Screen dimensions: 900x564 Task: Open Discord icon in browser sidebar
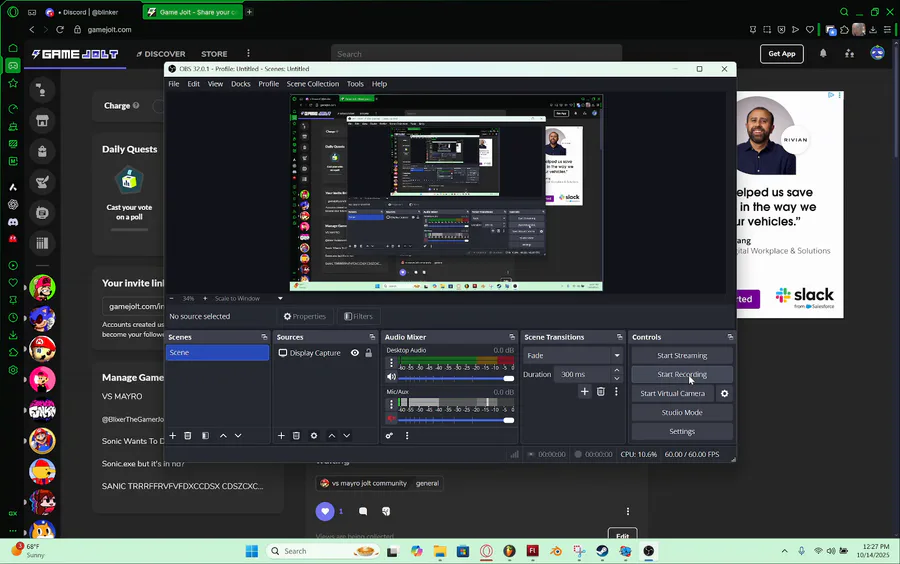coord(13,222)
